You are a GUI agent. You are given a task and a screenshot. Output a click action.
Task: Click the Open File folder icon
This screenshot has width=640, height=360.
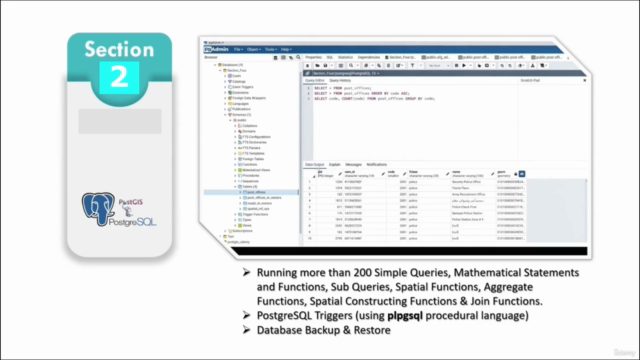(317, 66)
